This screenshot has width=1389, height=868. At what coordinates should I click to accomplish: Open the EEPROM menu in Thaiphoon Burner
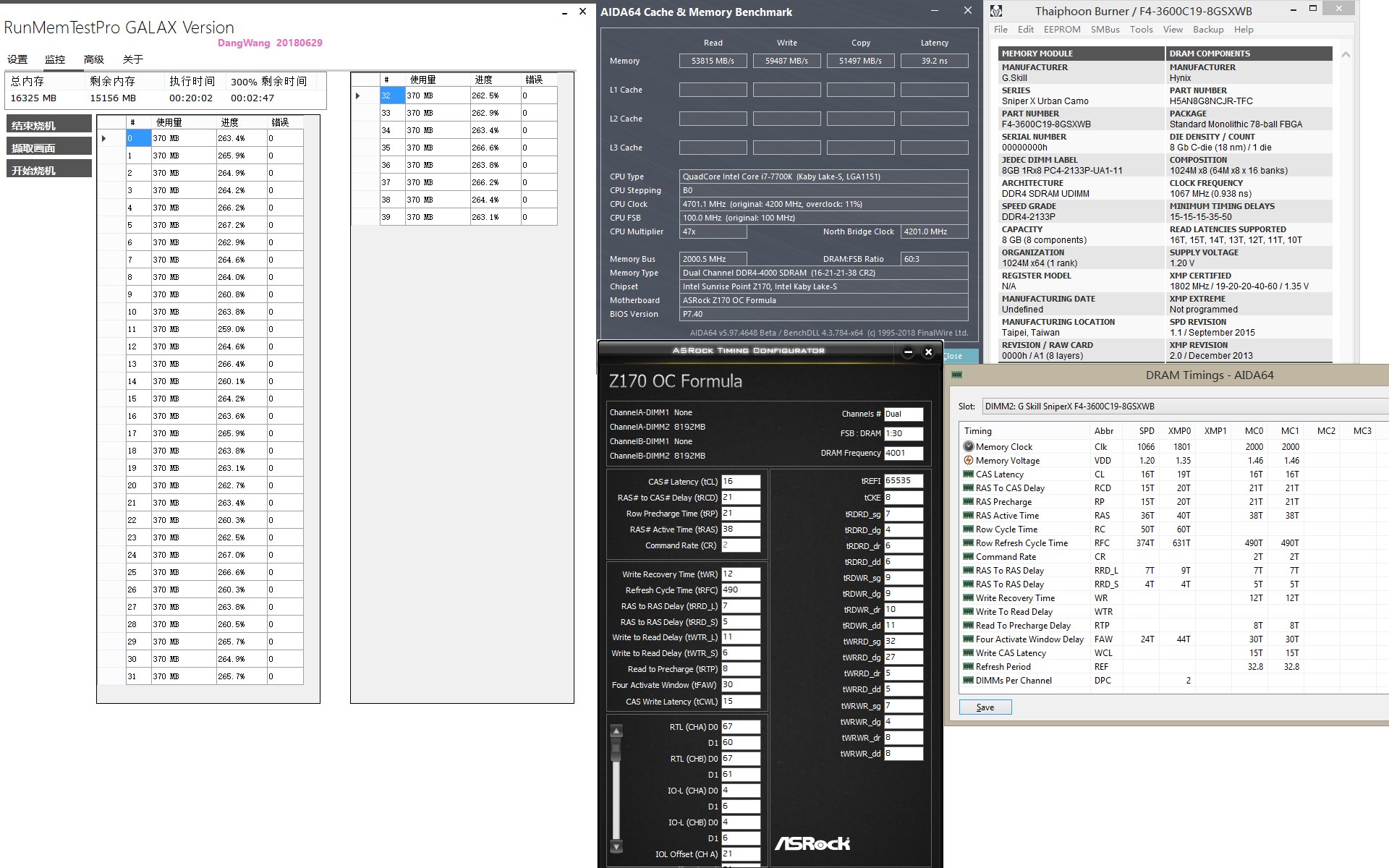click(1062, 30)
